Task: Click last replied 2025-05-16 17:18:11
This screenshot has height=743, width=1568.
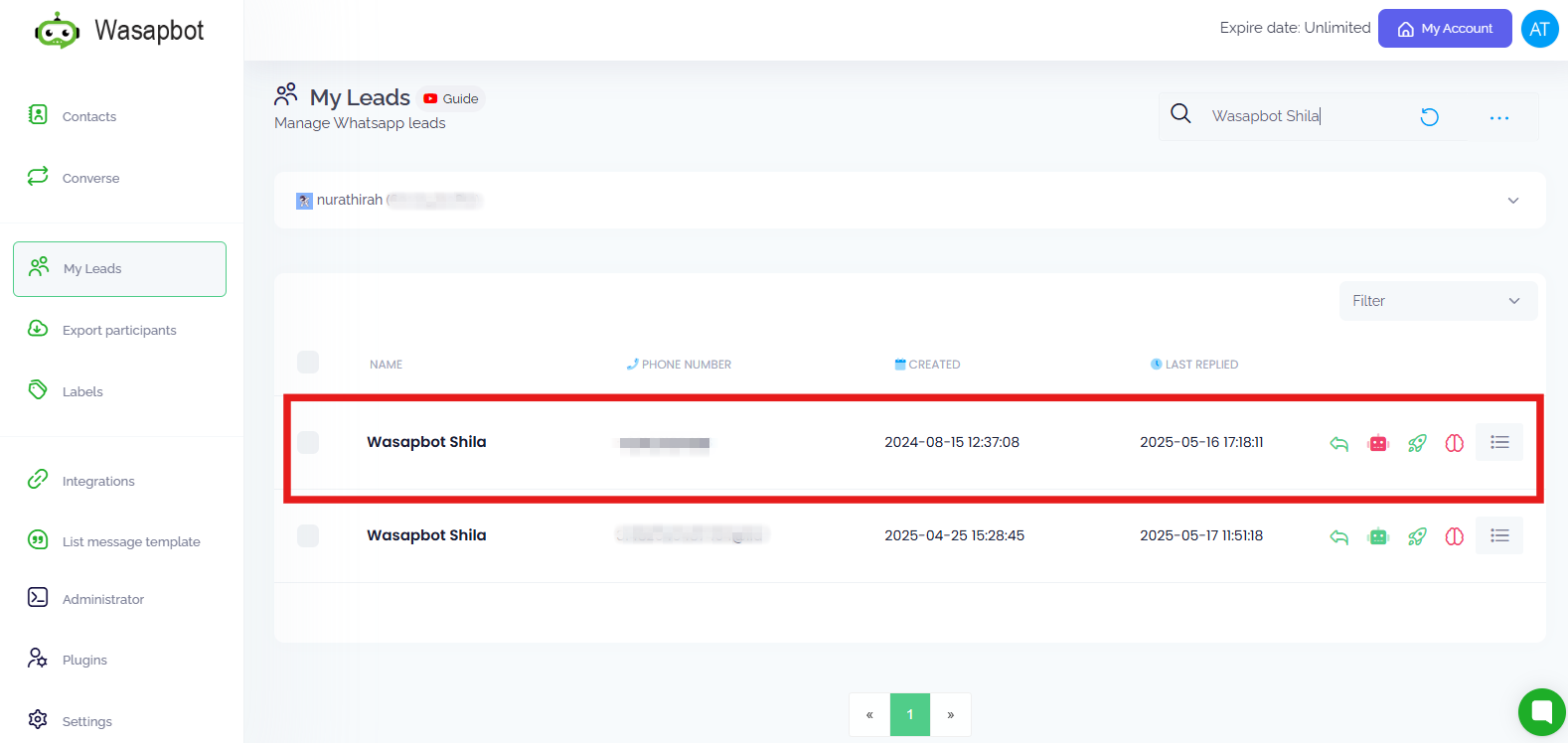Action: tap(1201, 442)
